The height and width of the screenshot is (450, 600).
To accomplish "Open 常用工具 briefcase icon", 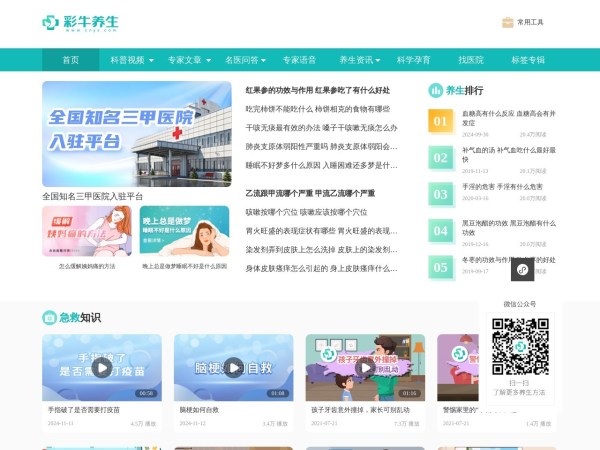I will (x=507, y=22).
